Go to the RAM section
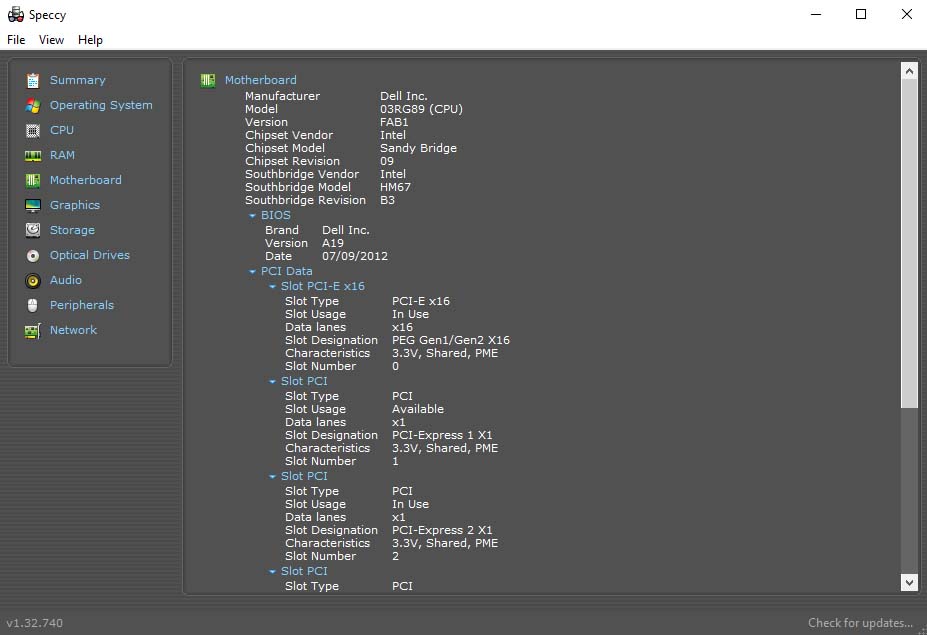 click(x=62, y=155)
